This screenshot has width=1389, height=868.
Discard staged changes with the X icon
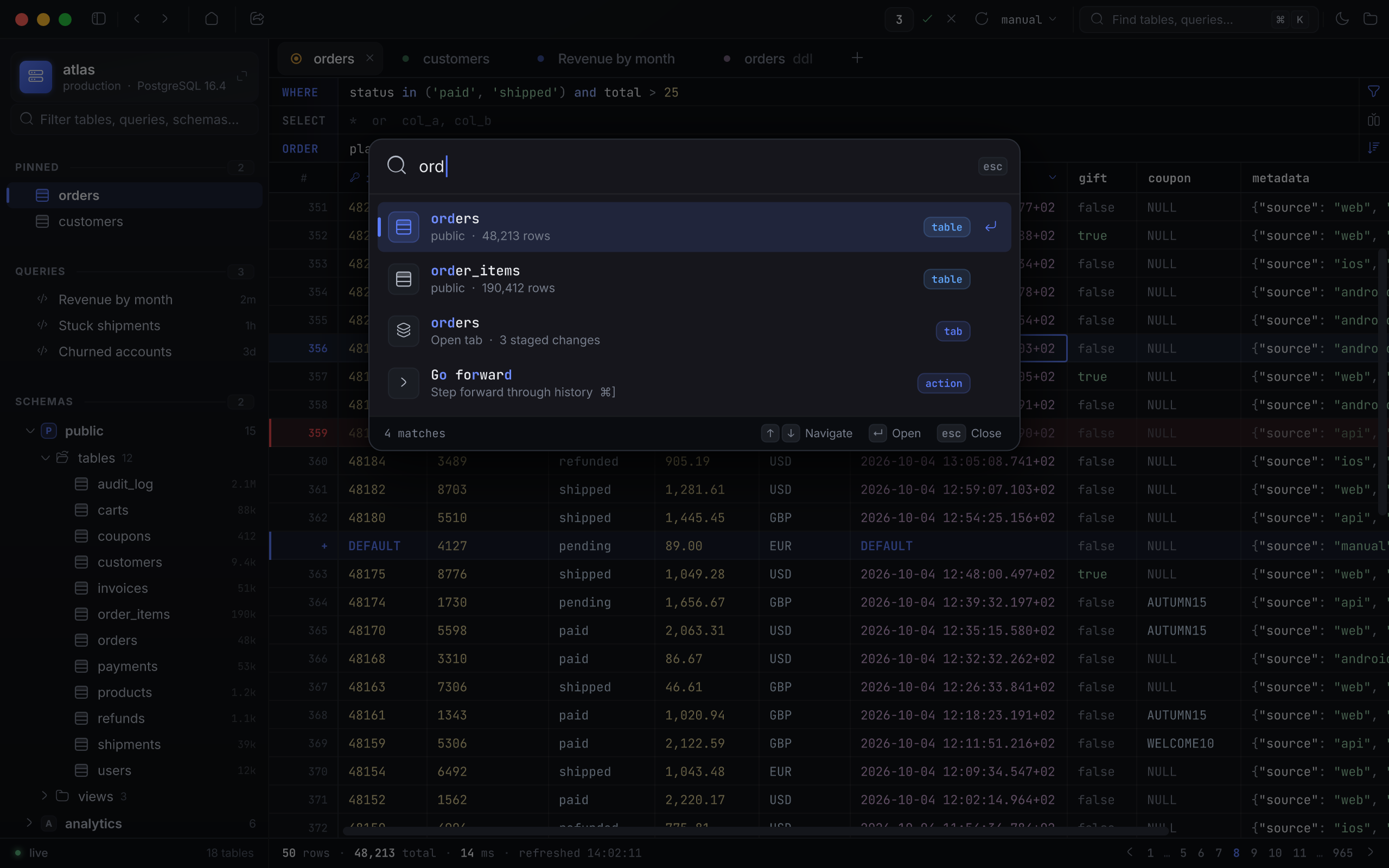click(x=951, y=19)
